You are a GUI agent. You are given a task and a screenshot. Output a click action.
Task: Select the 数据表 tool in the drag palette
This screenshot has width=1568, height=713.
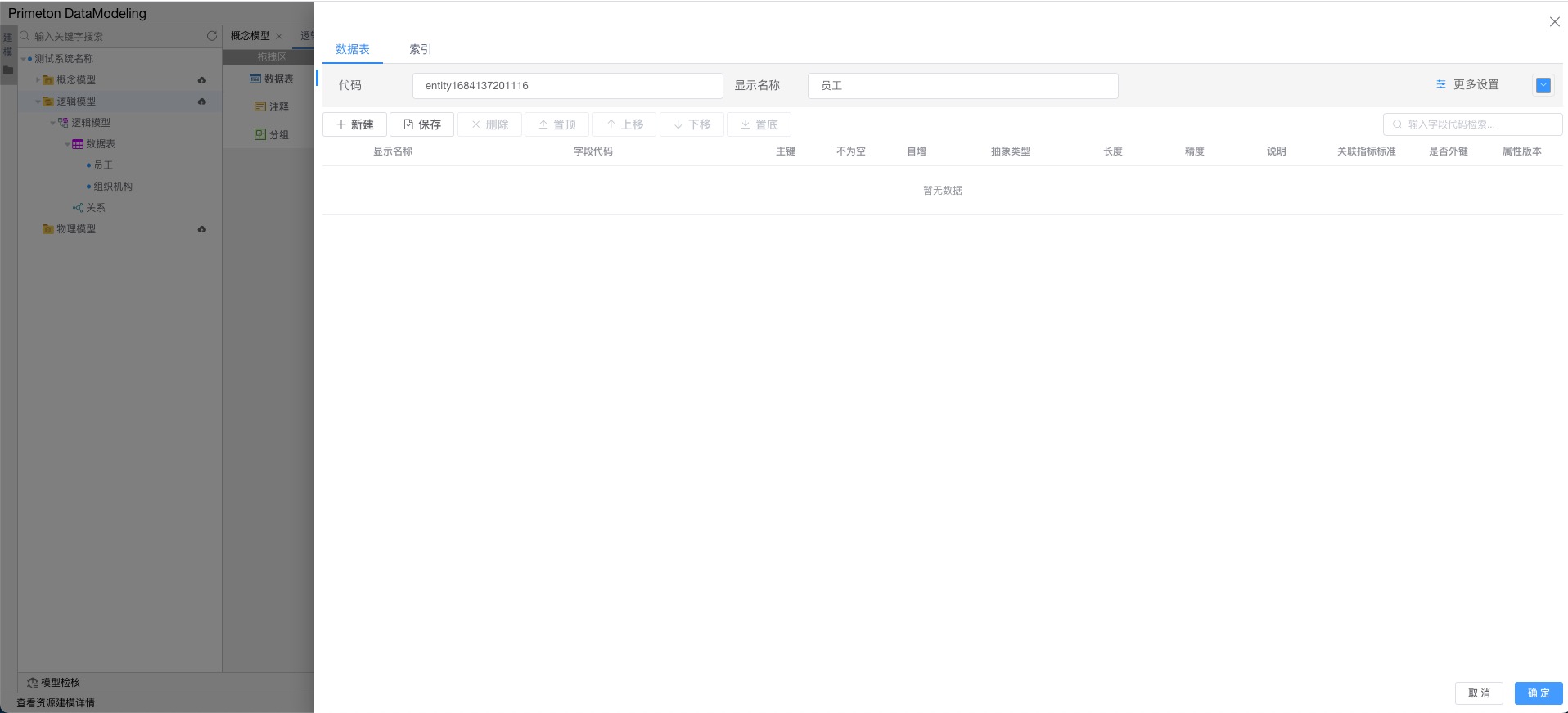pos(272,79)
